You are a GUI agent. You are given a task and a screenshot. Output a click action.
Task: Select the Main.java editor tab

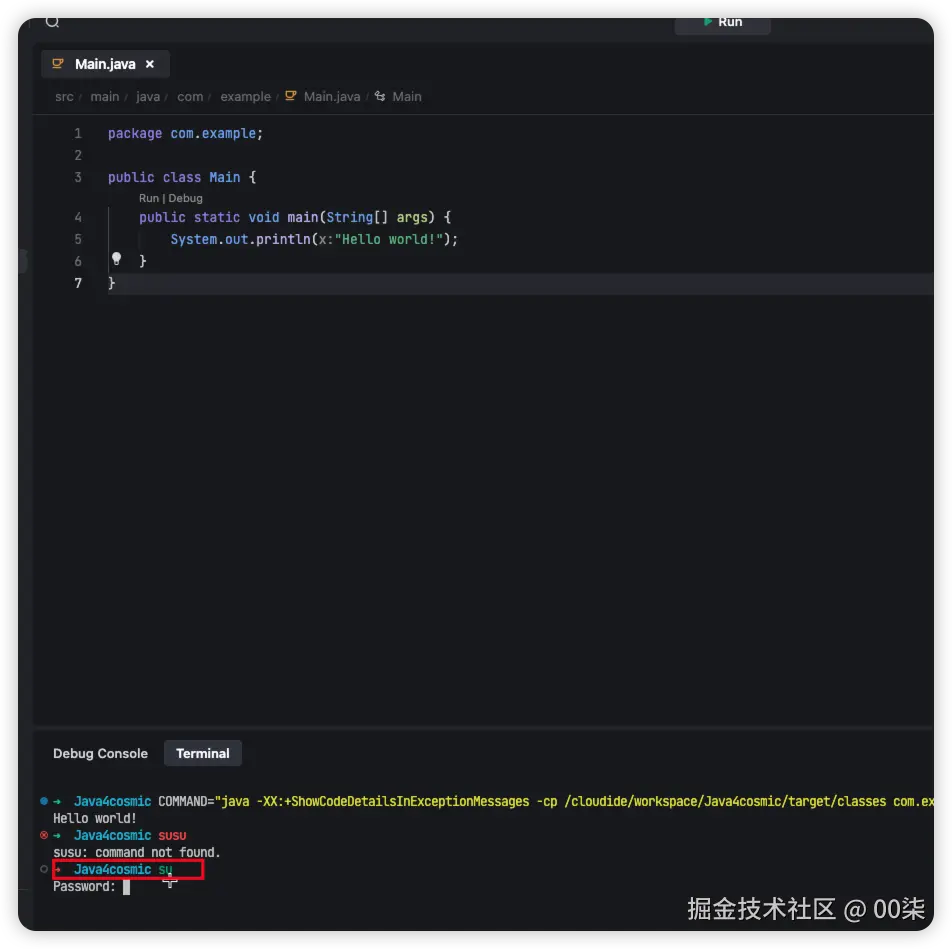pyautogui.click(x=104, y=64)
